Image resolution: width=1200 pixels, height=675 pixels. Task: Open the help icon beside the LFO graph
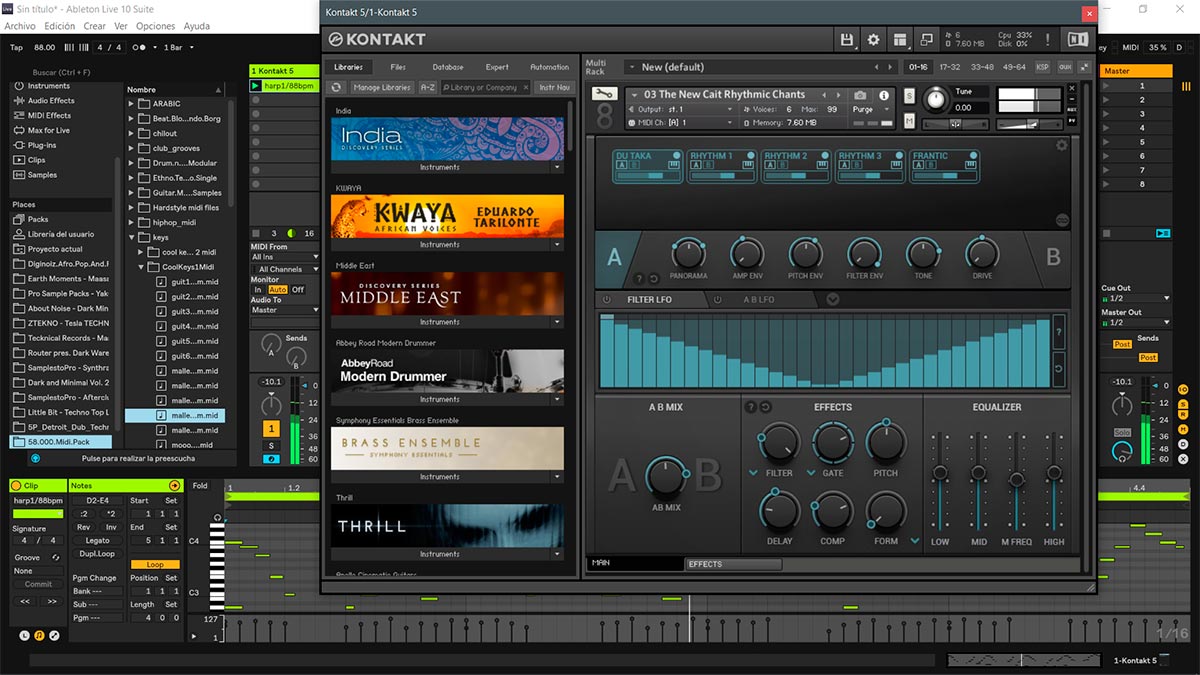pyautogui.click(x=1059, y=332)
